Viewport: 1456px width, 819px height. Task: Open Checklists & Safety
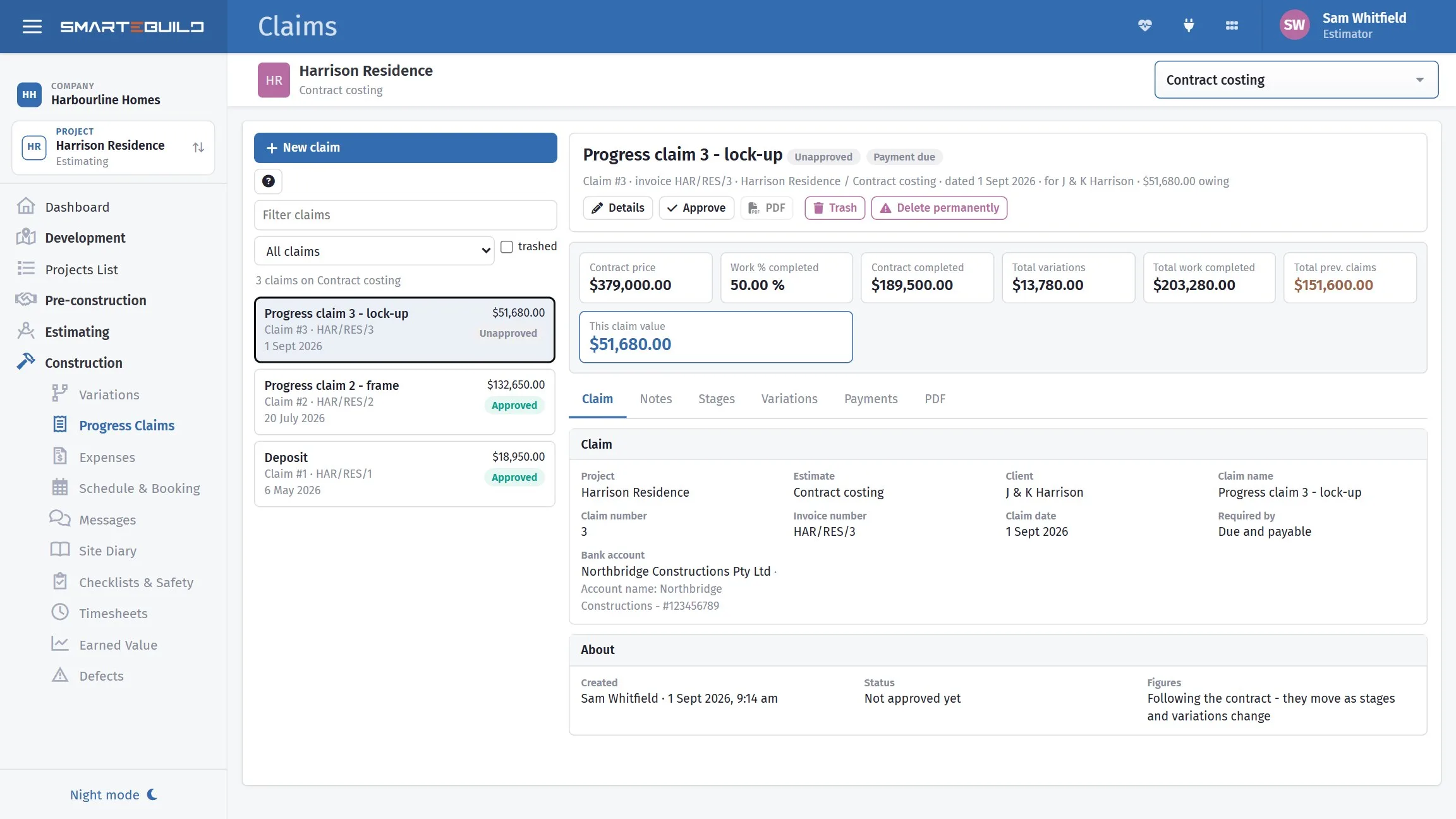136,582
